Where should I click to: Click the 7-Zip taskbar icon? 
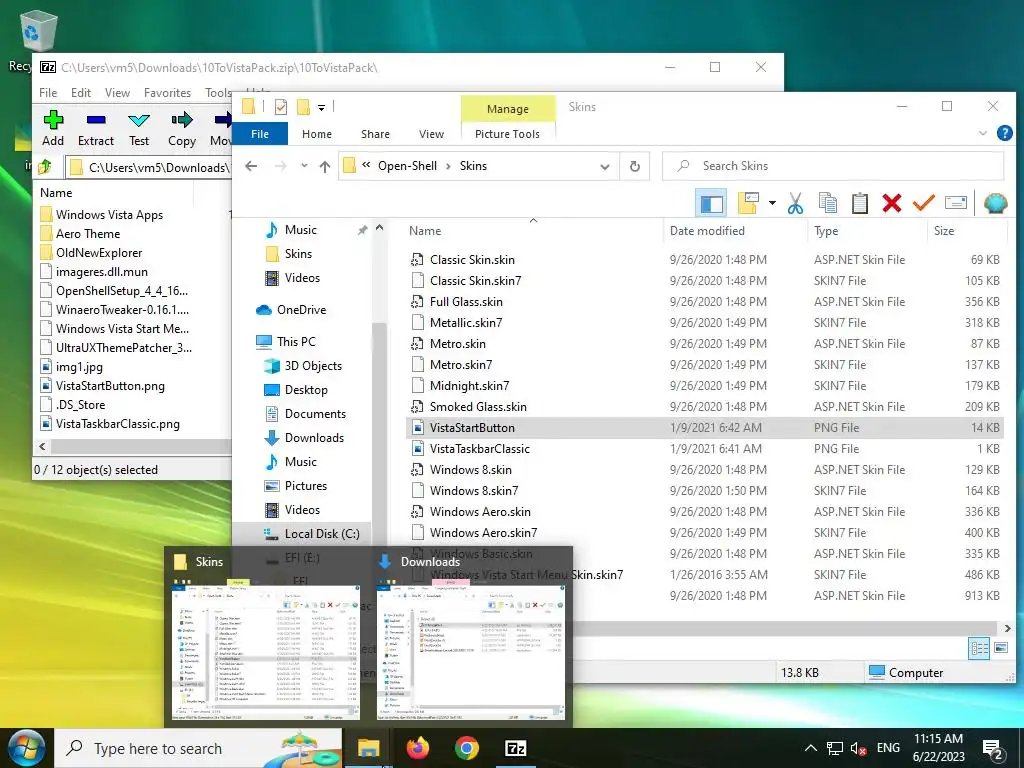click(516, 748)
